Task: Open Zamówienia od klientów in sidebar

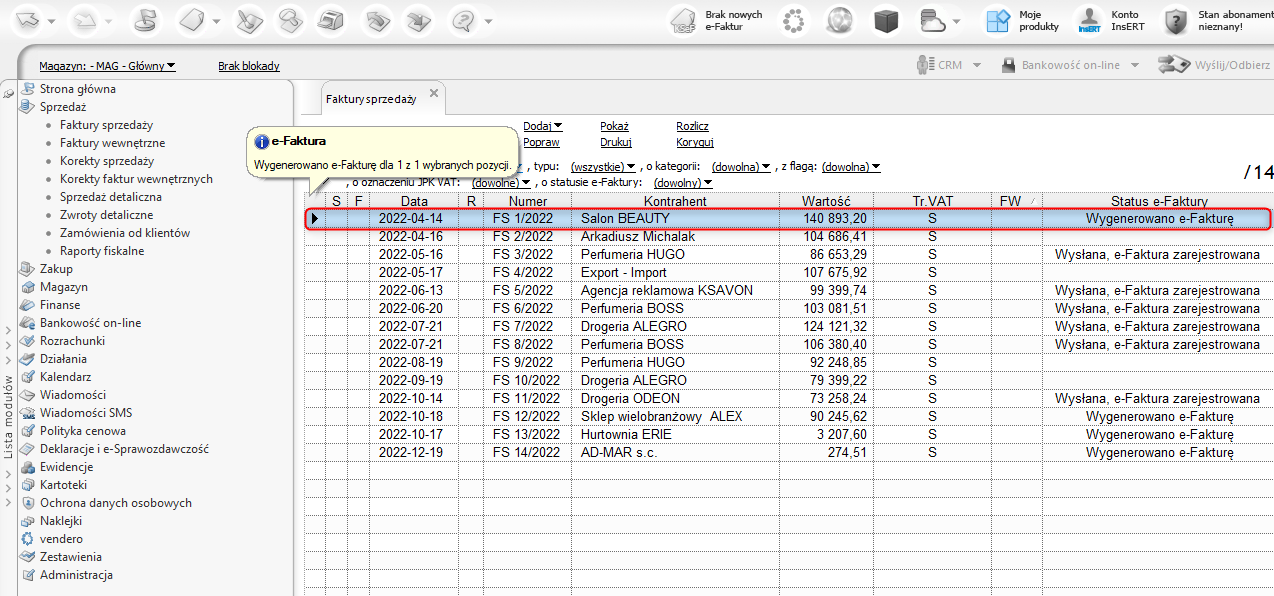Action: click(x=125, y=233)
